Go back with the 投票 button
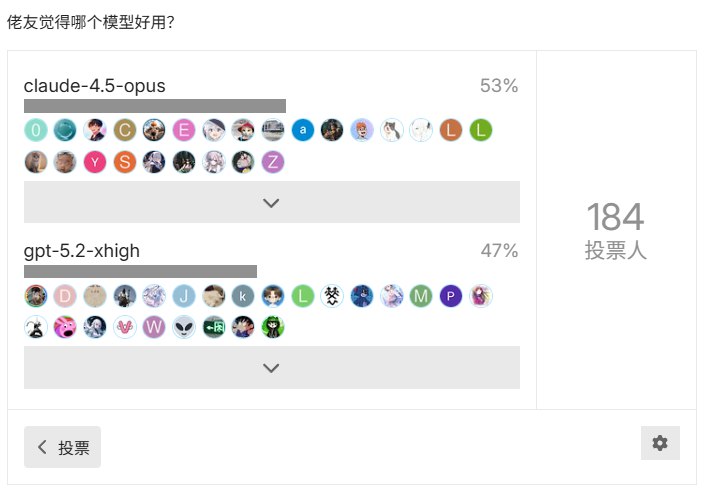This screenshot has height=493, width=706. [62, 448]
